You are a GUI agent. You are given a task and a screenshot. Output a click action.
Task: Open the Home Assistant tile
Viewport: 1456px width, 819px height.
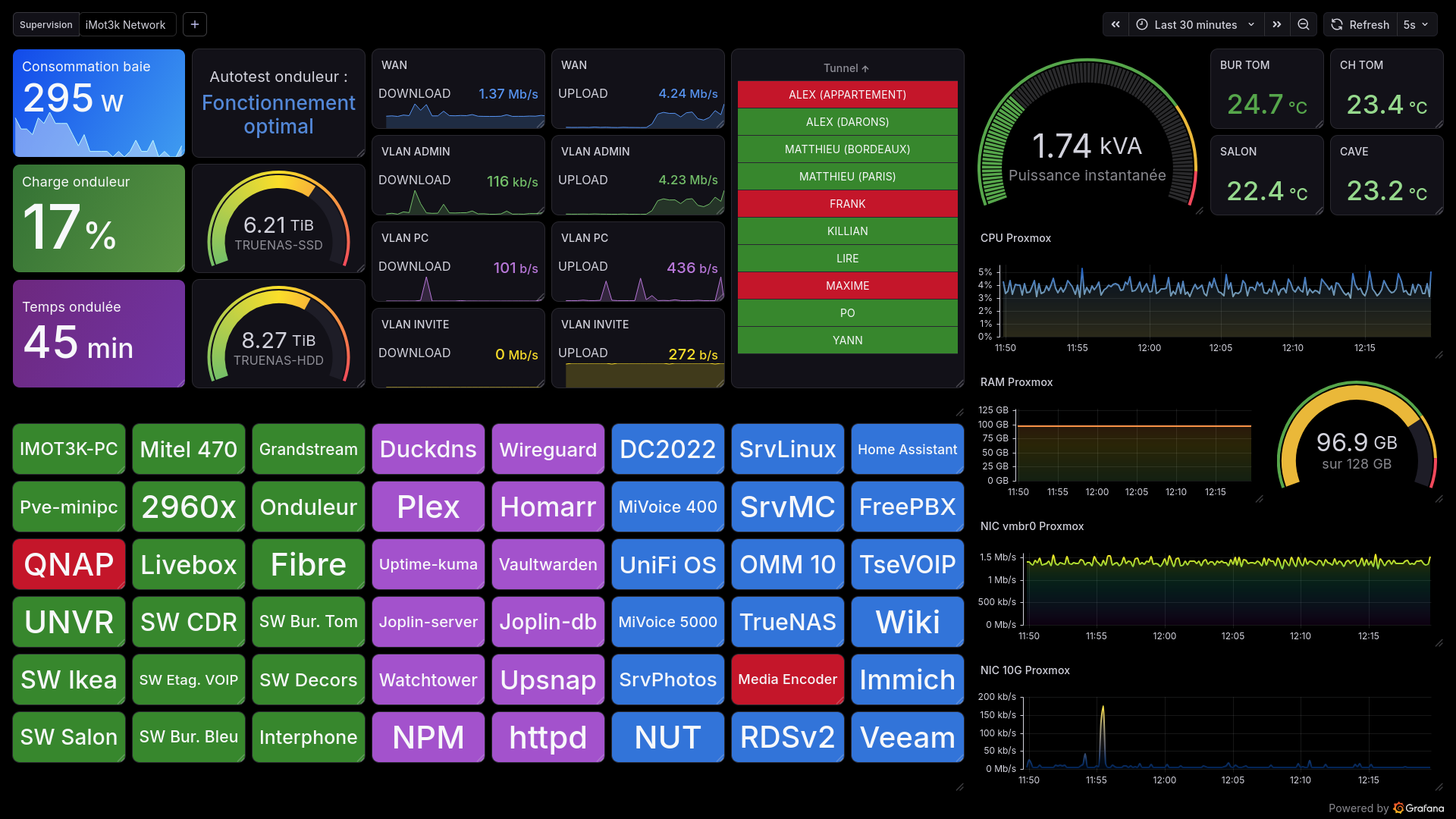tap(908, 449)
